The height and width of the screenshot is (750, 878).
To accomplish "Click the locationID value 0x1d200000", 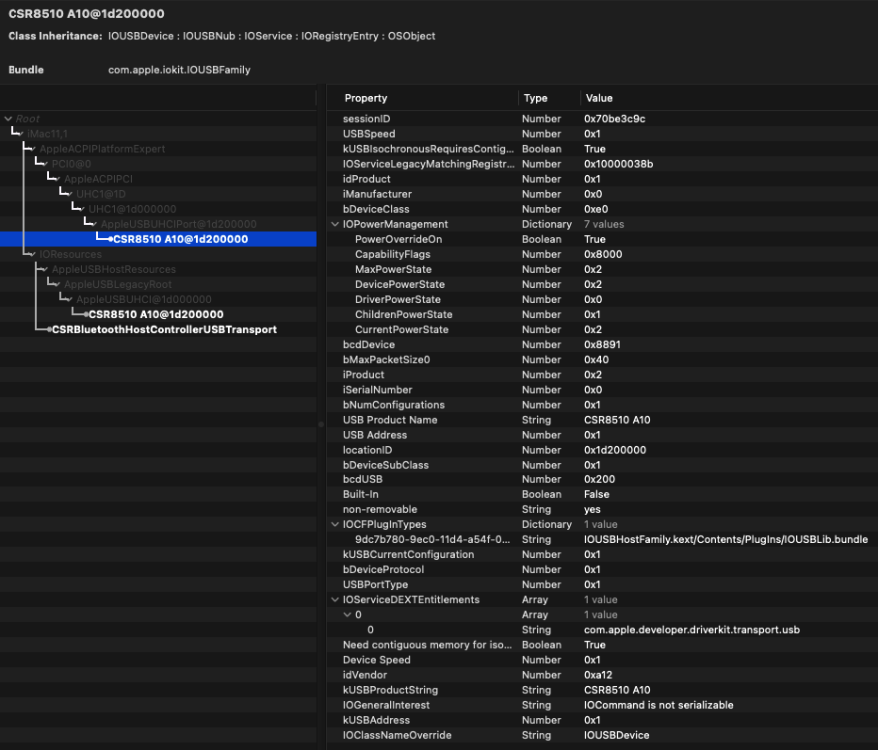I will [x=615, y=450].
